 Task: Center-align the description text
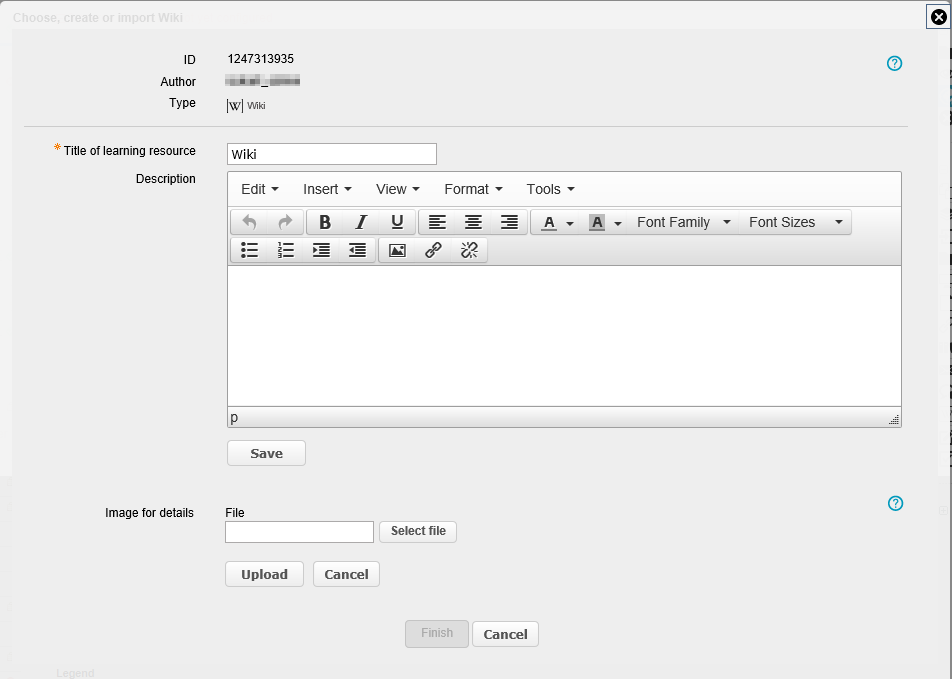(x=473, y=222)
